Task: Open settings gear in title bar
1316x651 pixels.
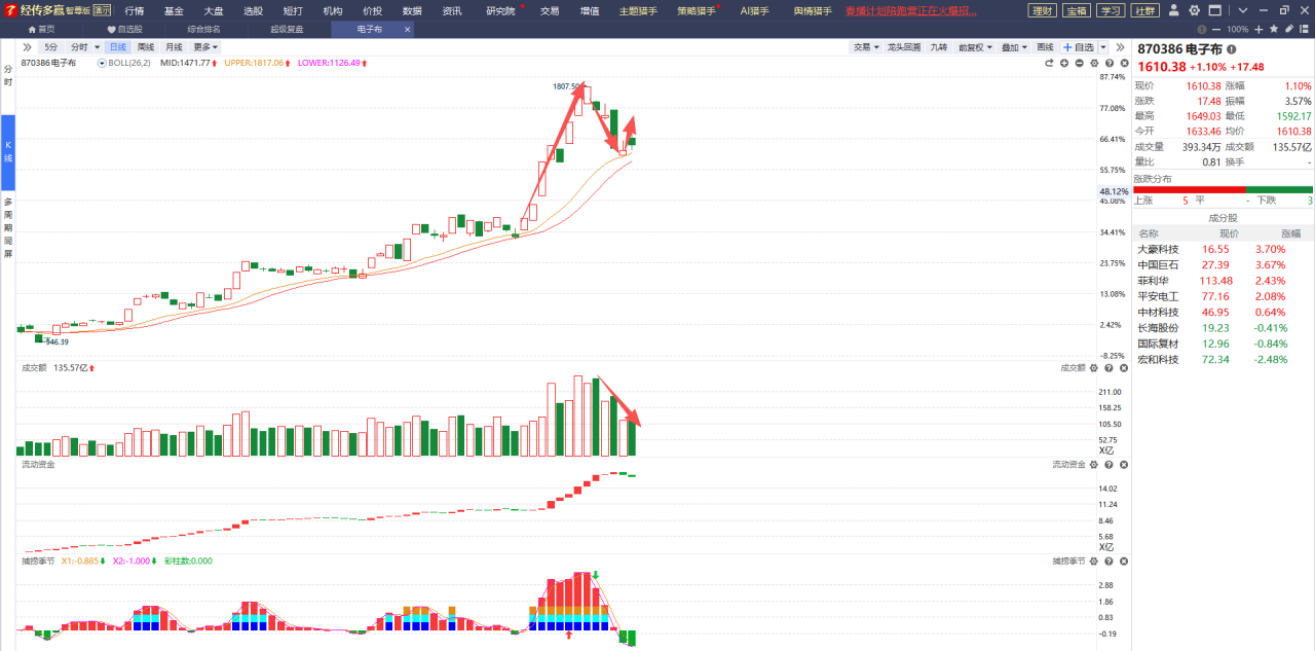Action: [1194, 10]
